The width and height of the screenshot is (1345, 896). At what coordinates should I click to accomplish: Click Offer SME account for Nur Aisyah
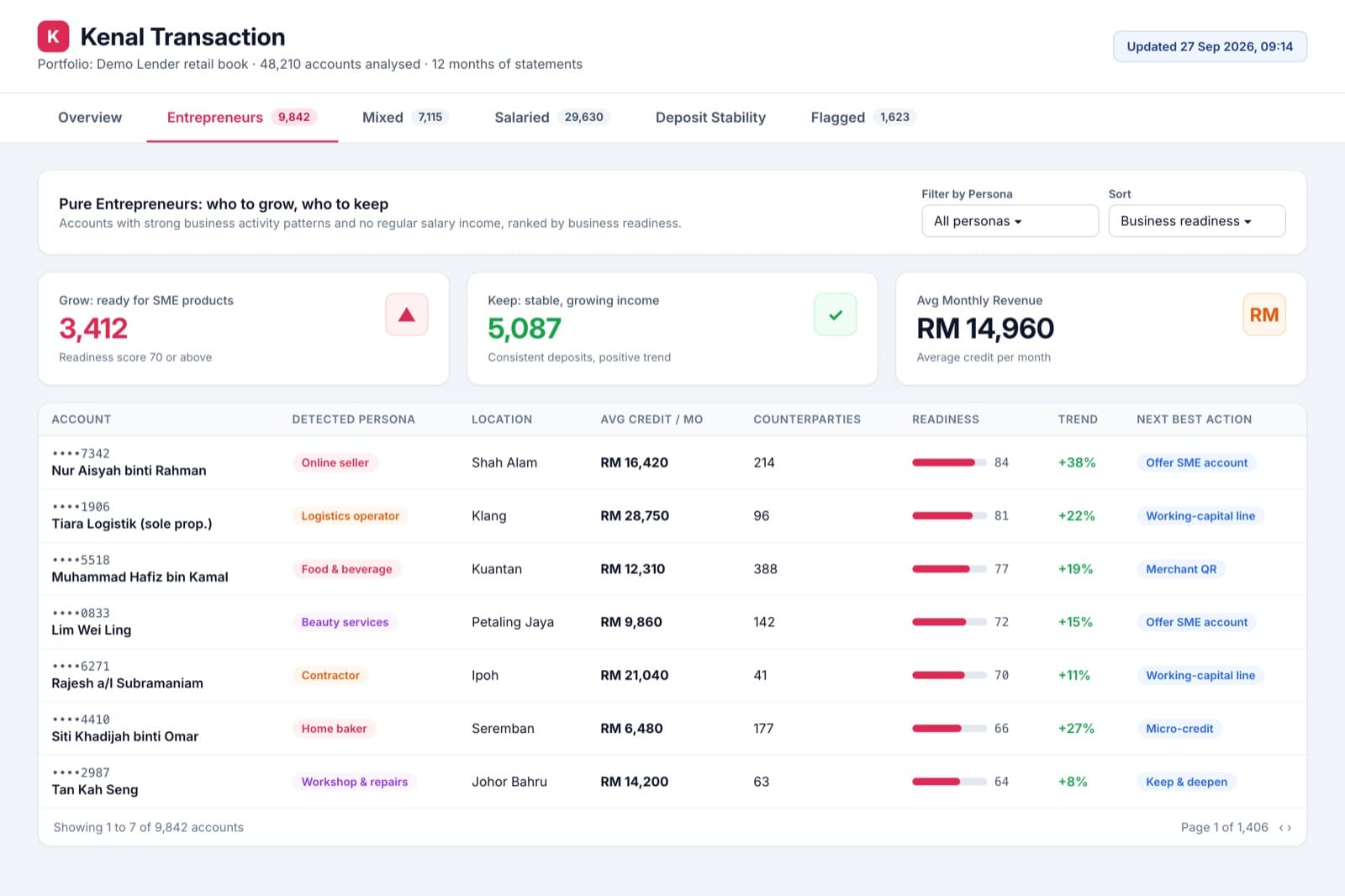1196,463
